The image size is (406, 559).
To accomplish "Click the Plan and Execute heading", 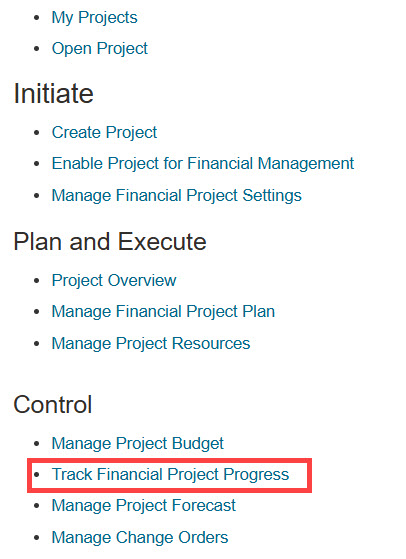I will (110, 242).
